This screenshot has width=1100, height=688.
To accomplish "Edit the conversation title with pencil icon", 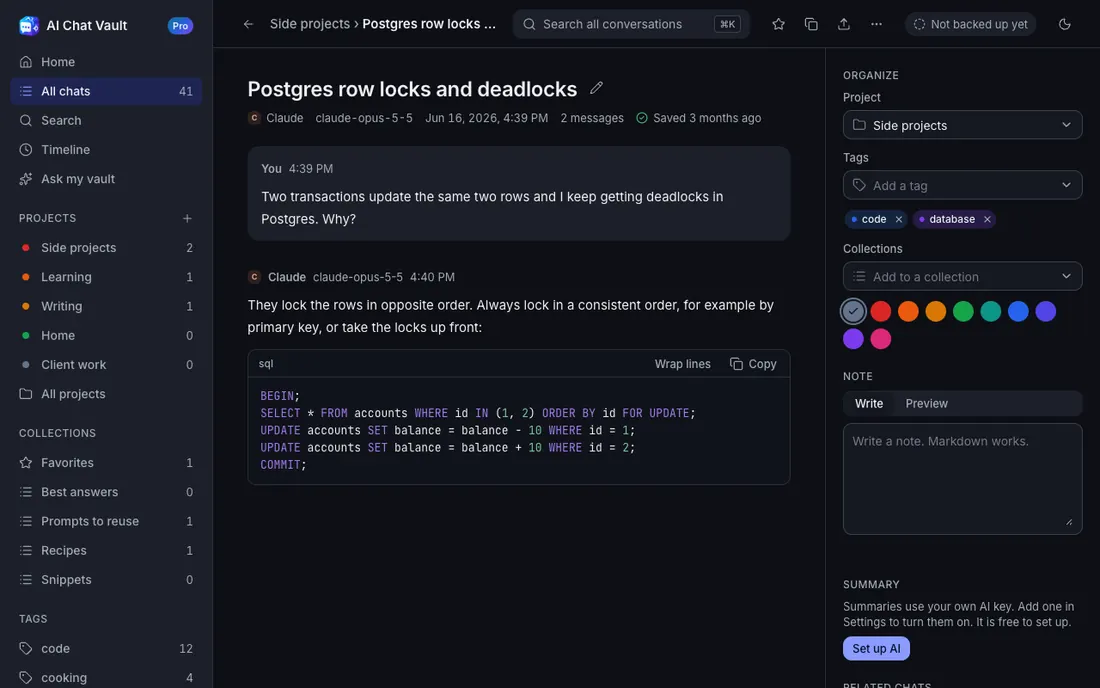I will point(596,88).
